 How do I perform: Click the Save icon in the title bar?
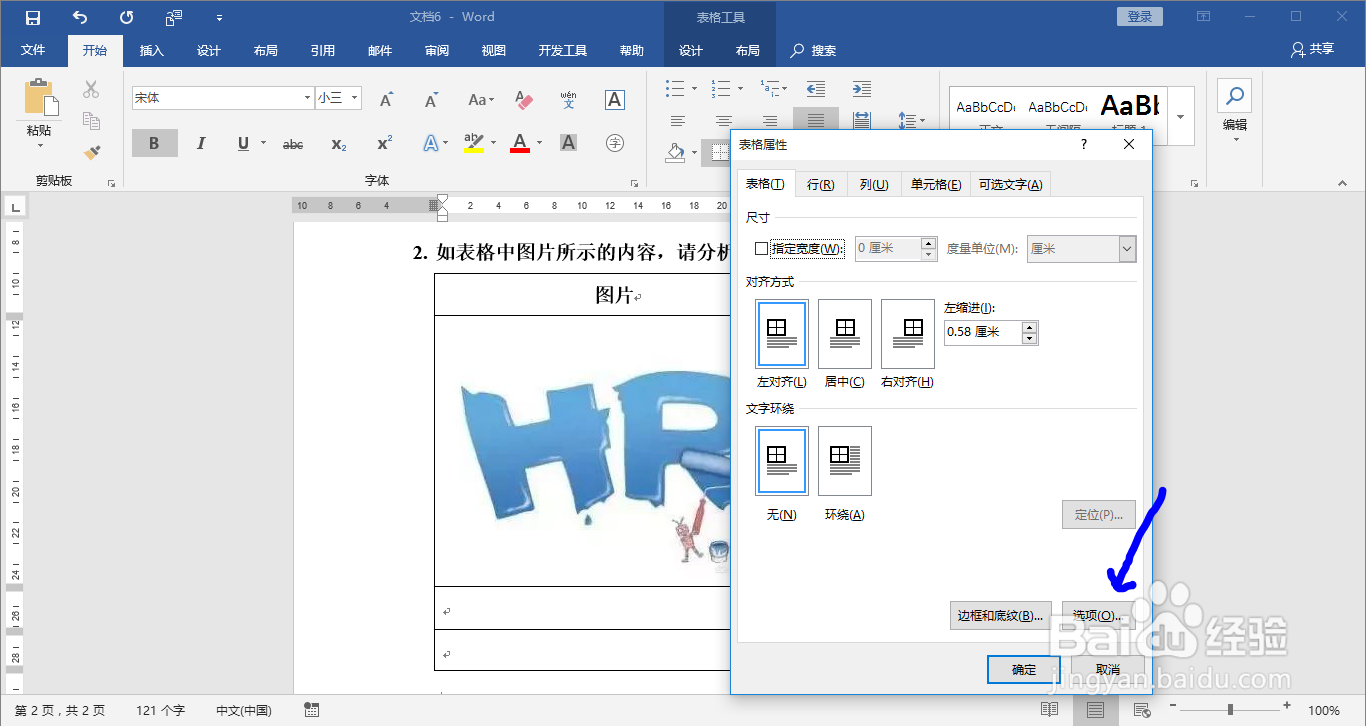pos(33,17)
